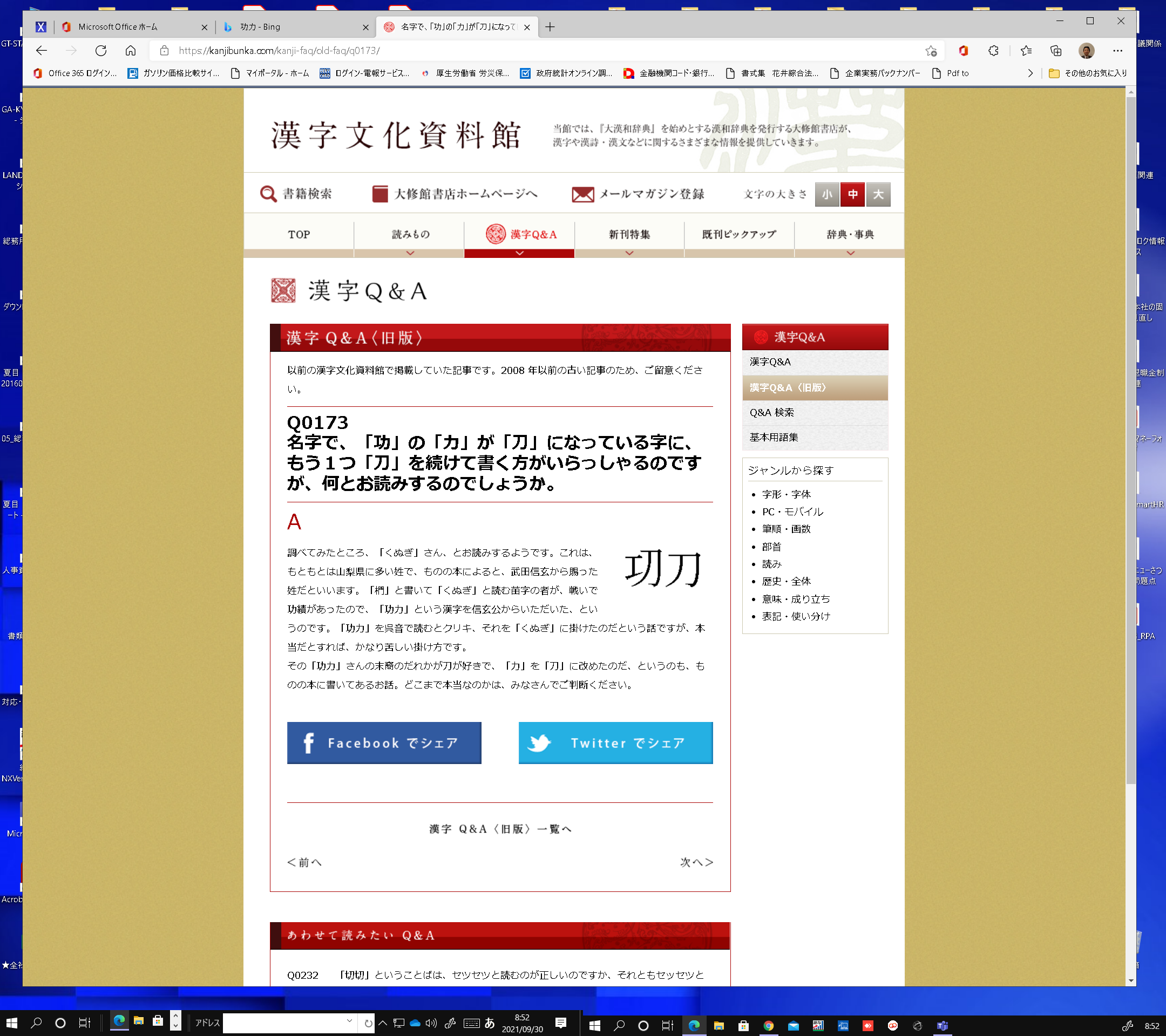Click the メールマガジン登録 envelope icon
The height and width of the screenshot is (1036, 1166).
pos(582,194)
